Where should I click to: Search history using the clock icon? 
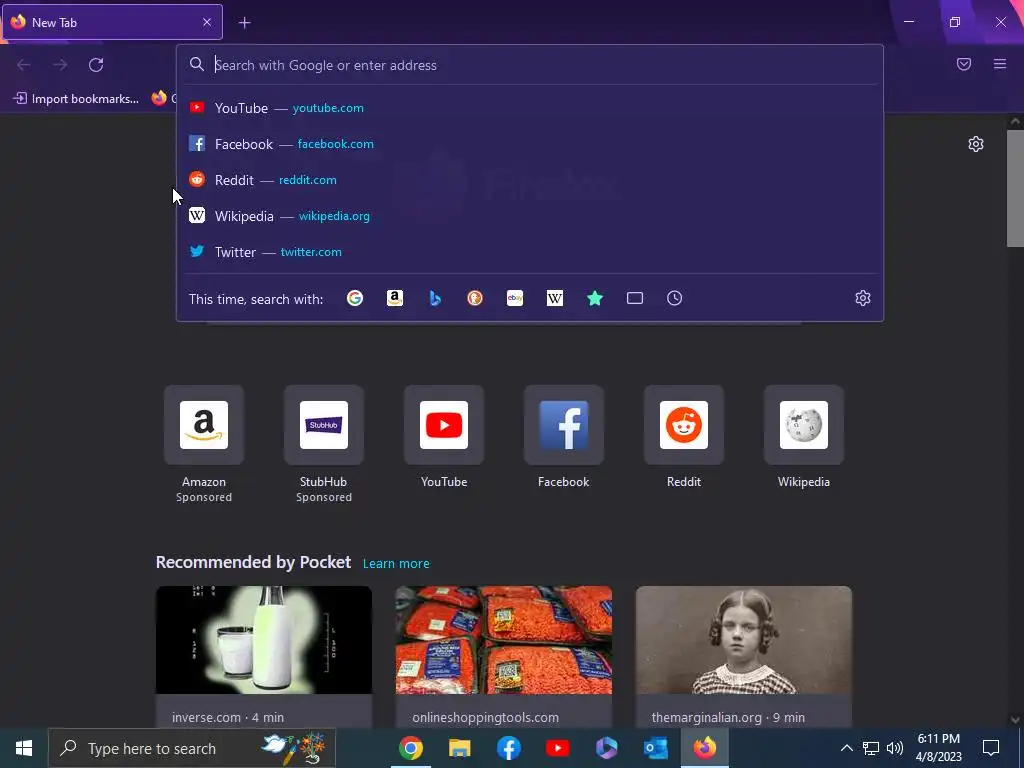coord(675,298)
